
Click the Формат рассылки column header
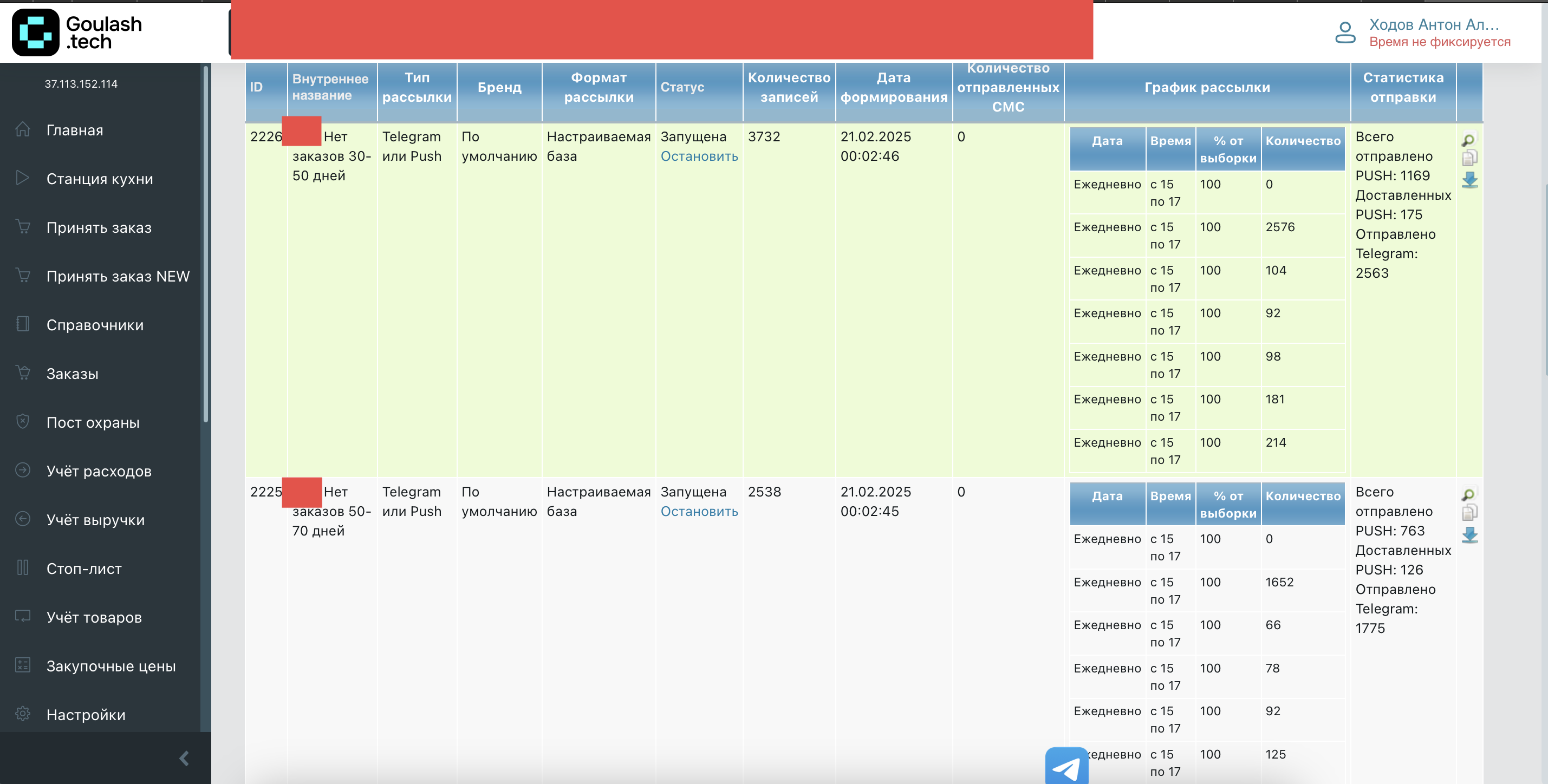tap(599, 87)
